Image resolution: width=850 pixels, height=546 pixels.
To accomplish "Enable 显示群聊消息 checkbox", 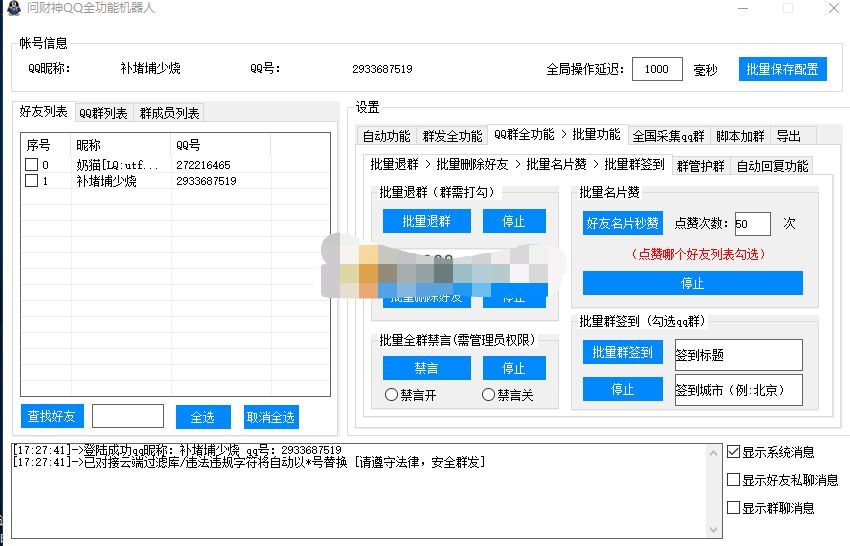I will coord(733,508).
